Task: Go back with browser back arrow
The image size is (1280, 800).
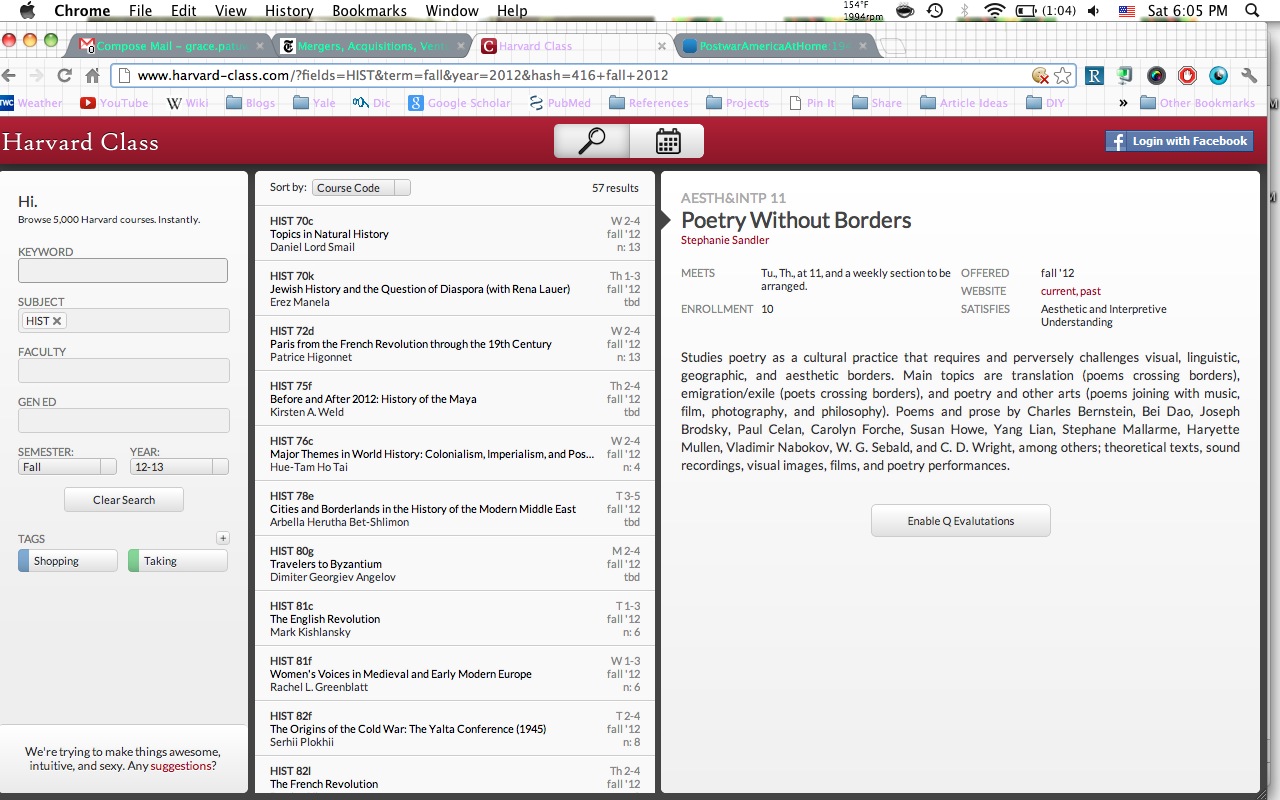Action: coord(10,75)
